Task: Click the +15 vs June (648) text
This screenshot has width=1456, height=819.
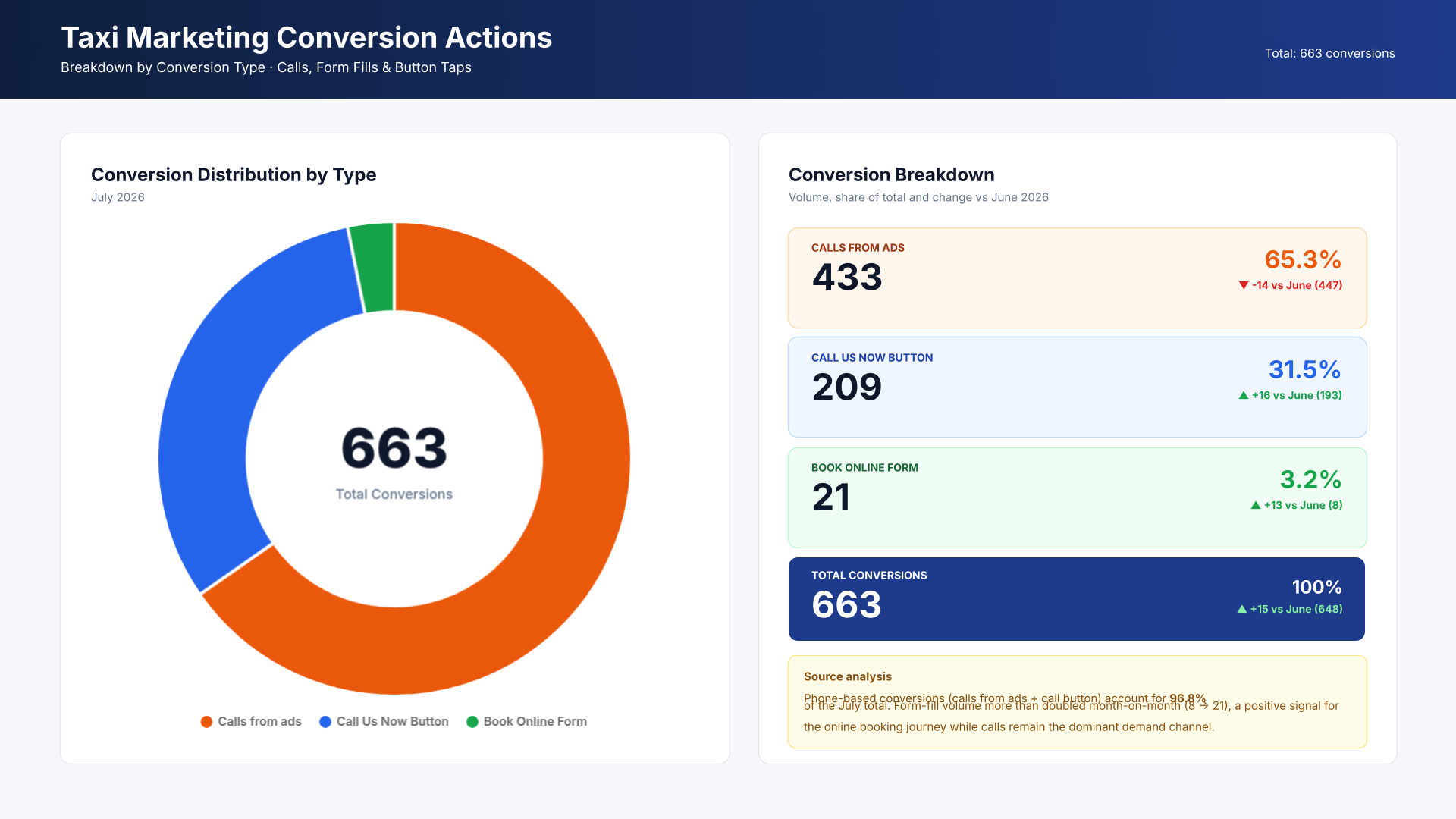Action: (x=1296, y=609)
